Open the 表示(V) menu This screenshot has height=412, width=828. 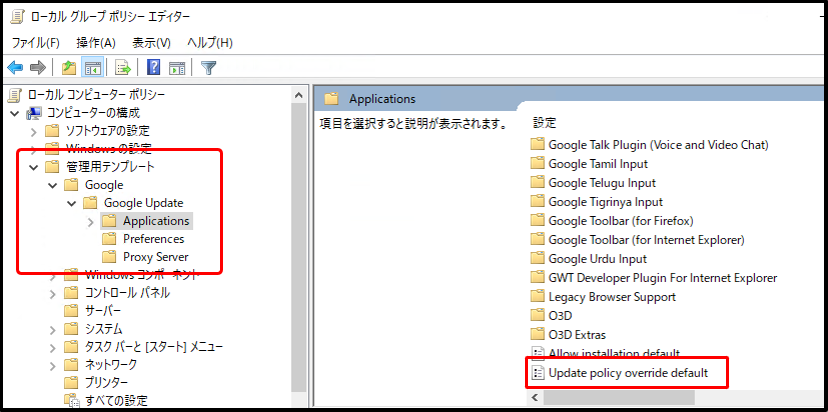[x=152, y=42]
